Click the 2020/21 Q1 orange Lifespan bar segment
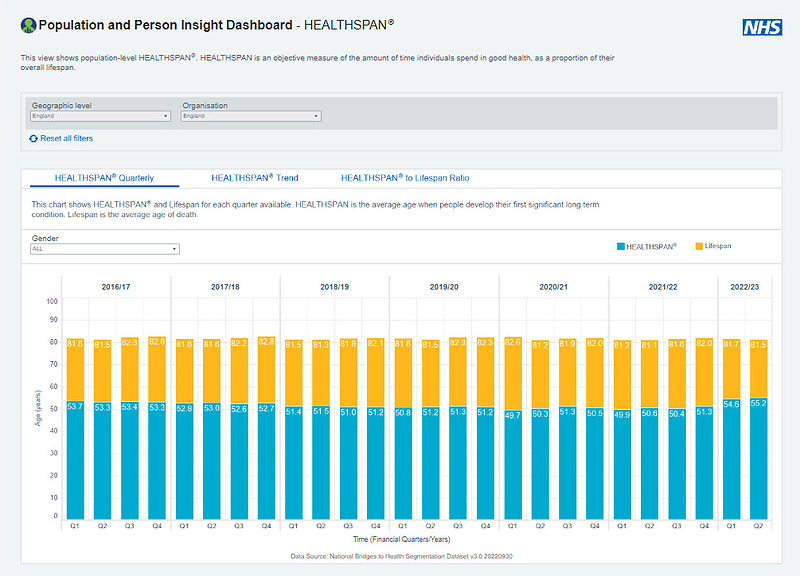This screenshot has width=800, height=576. coord(512,370)
